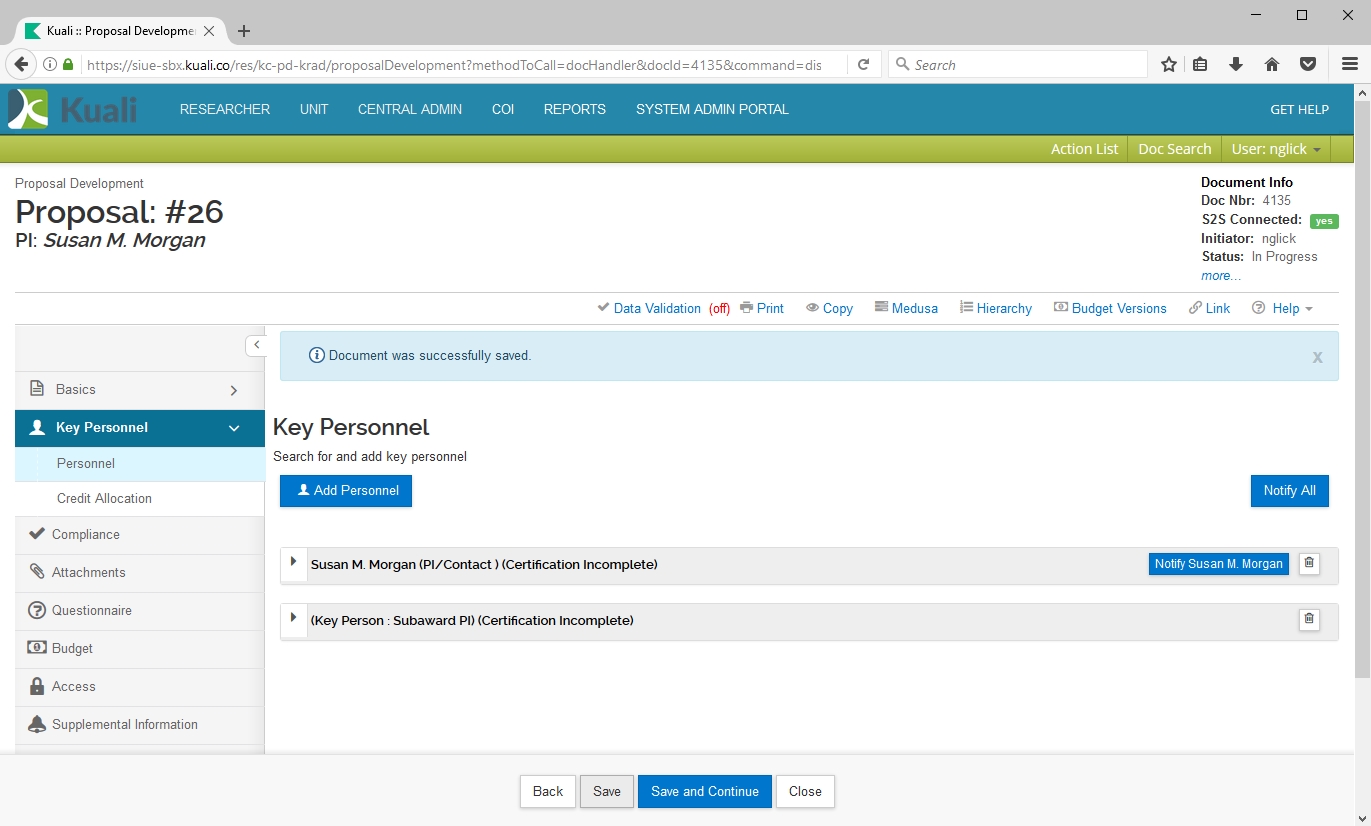This screenshot has width=1371, height=826.
Task: Go to Credit Allocation section
Action: tap(104, 499)
